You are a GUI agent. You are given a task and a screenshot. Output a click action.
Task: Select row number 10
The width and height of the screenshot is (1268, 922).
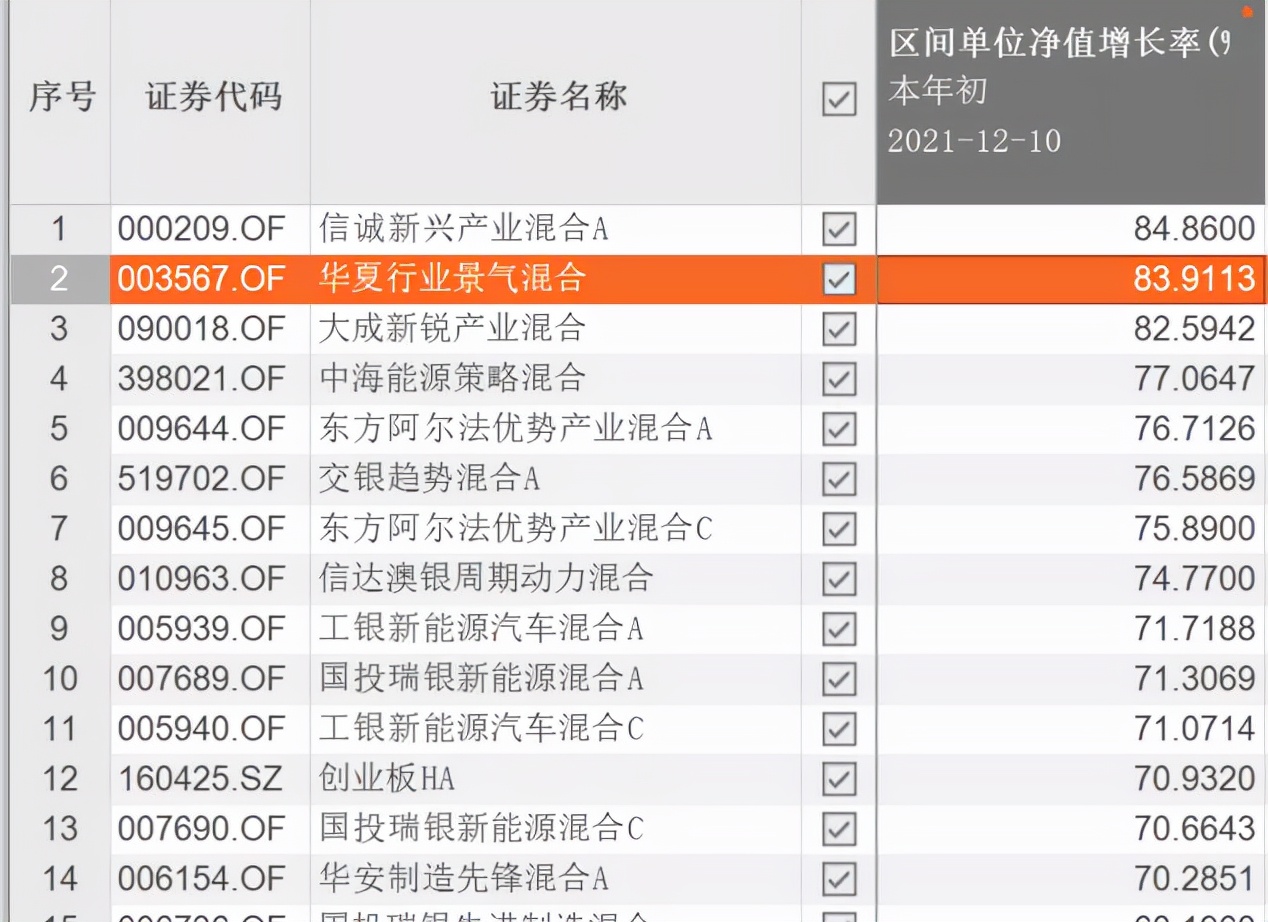pos(59,679)
